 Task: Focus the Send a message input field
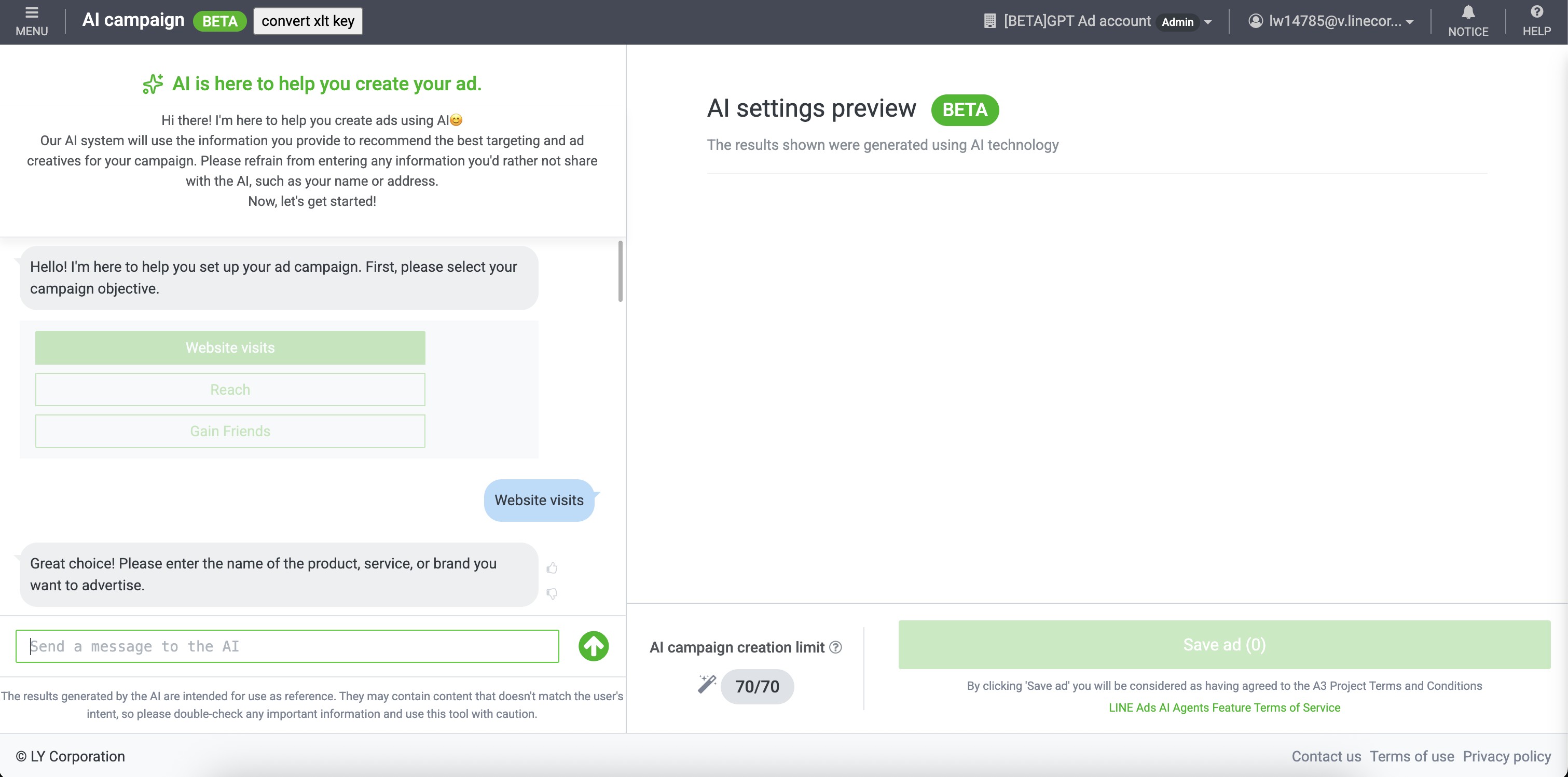(x=287, y=646)
